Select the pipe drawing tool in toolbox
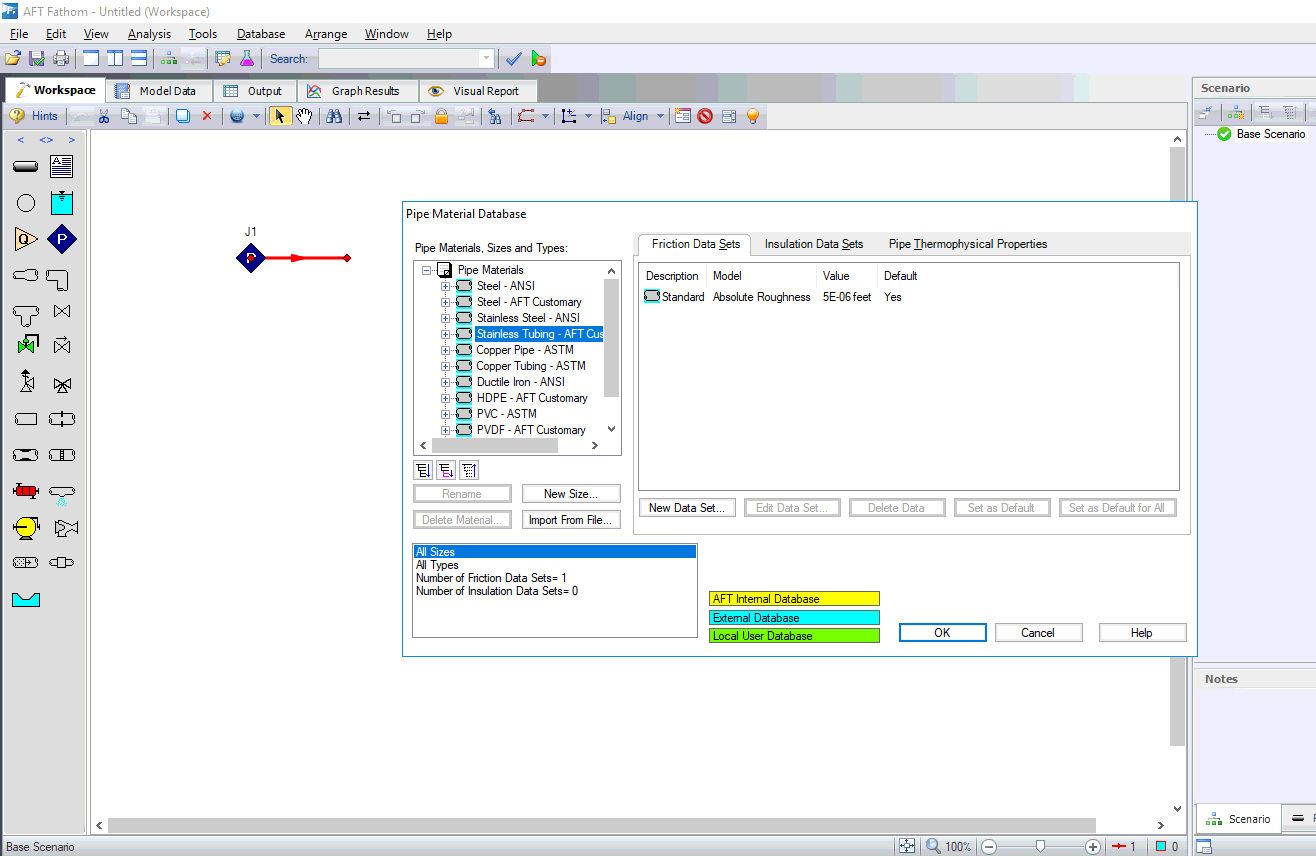Viewport: 1316px width, 856px height. click(26, 167)
